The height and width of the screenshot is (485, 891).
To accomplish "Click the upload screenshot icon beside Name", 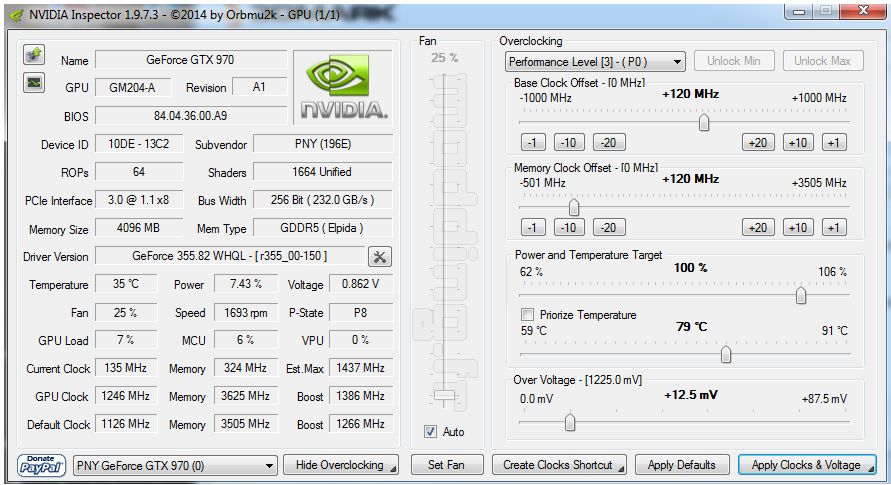I will [34, 55].
